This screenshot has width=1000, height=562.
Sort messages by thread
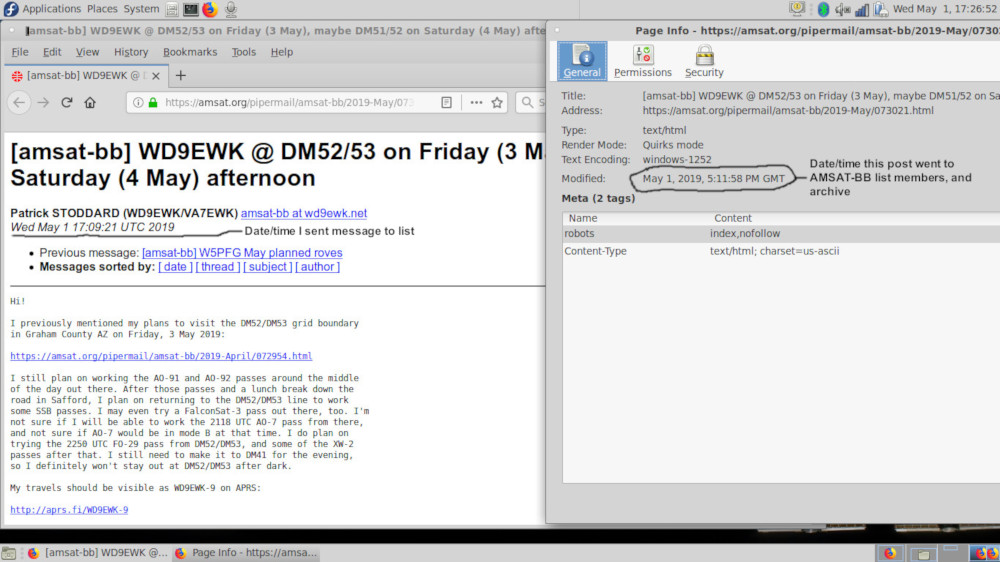point(218,267)
